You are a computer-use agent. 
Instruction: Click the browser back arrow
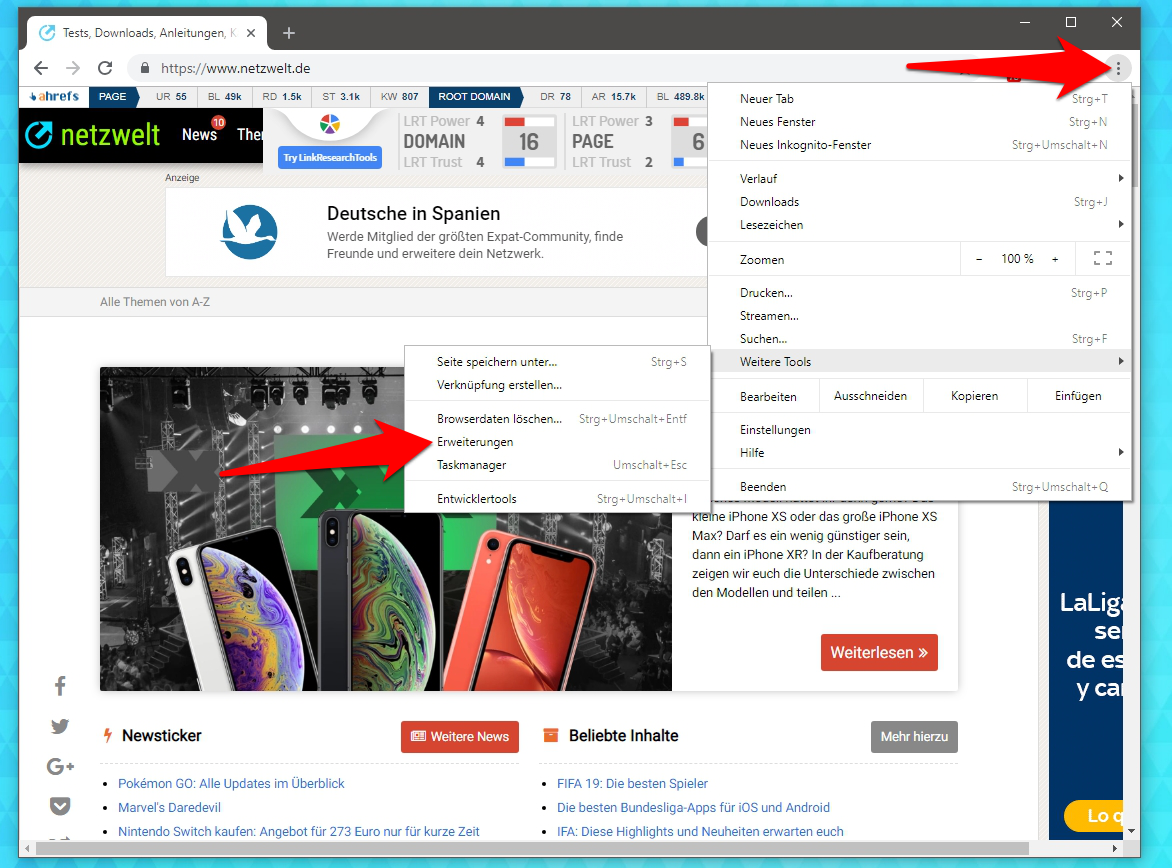point(41,68)
